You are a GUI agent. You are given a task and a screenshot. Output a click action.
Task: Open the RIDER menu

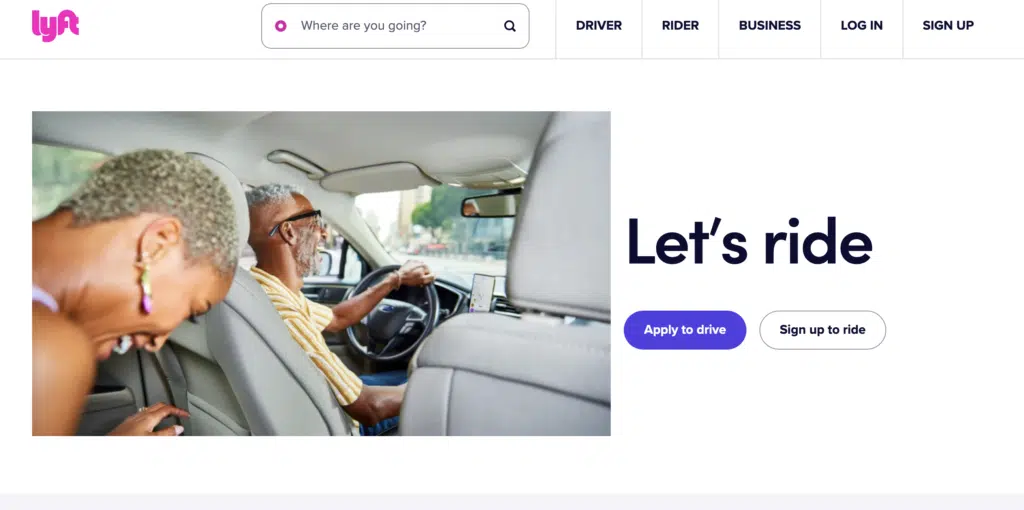point(680,25)
